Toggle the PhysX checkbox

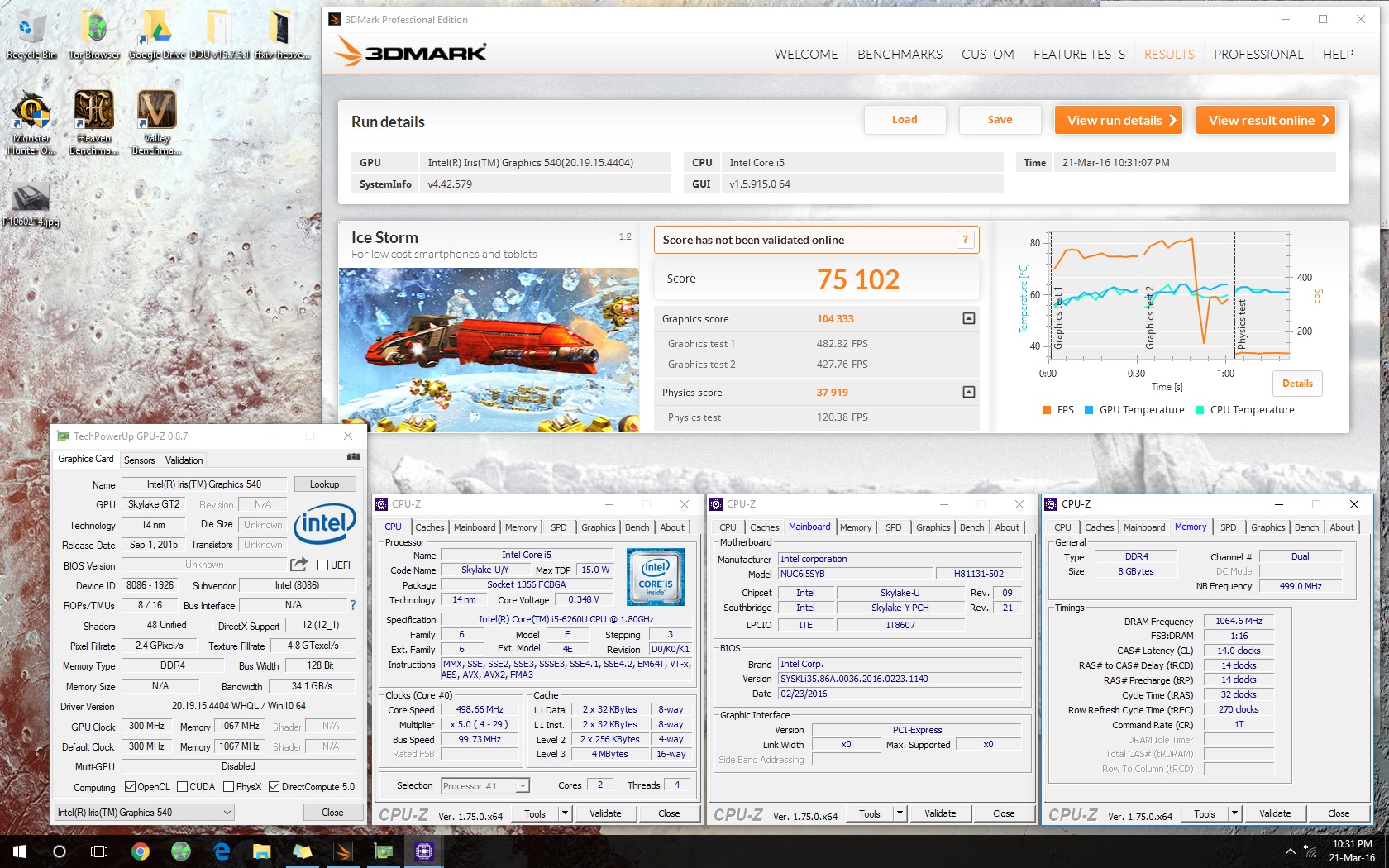tap(229, 787)
